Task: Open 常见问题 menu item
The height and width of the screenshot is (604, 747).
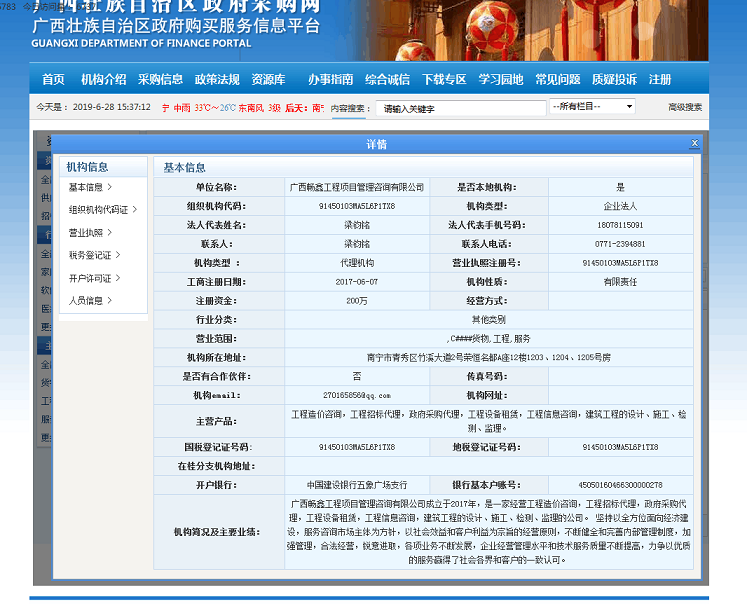Action: tap(557, 80)
